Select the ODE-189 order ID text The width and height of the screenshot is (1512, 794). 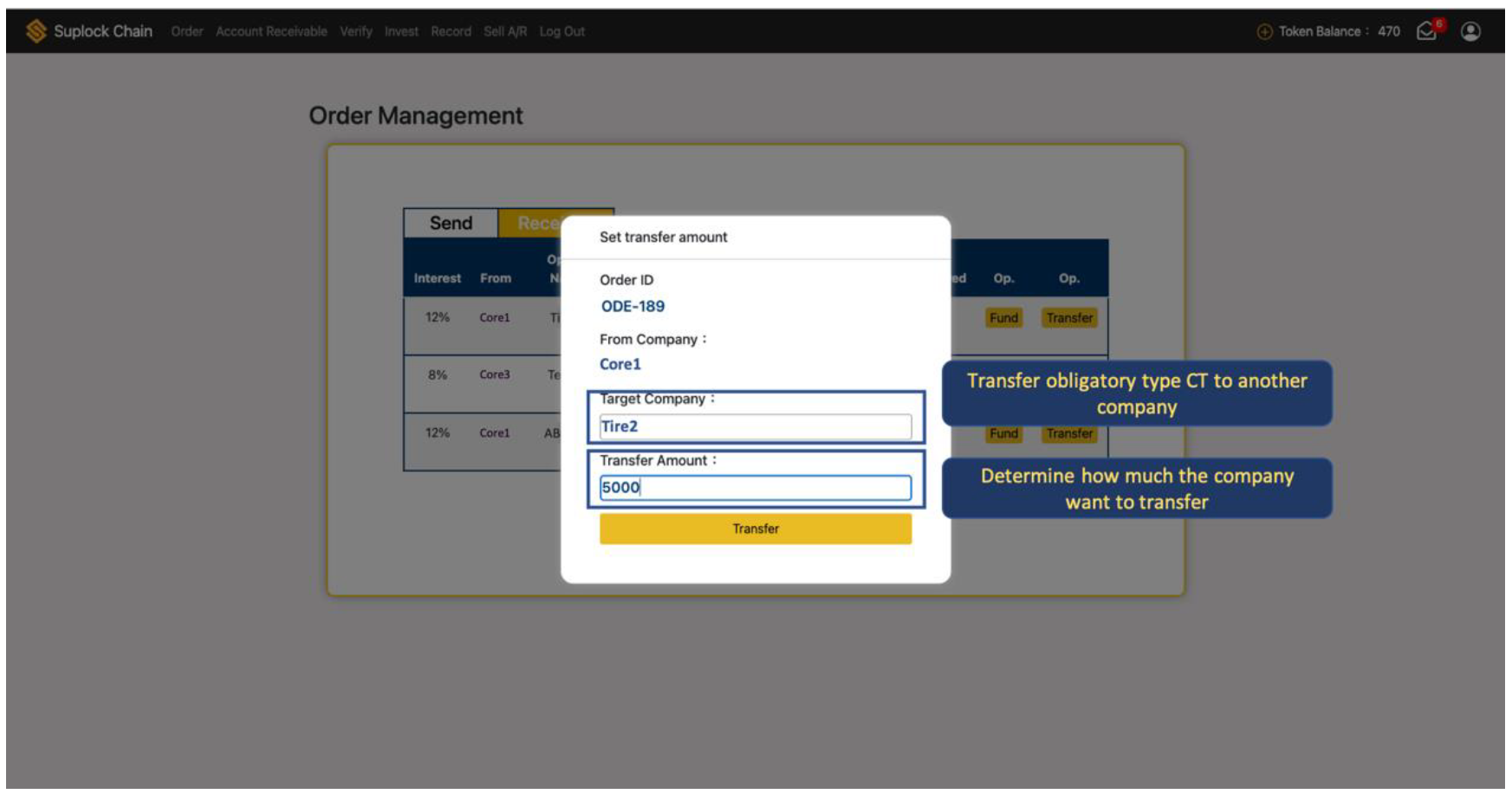click(x=633, y=306)
